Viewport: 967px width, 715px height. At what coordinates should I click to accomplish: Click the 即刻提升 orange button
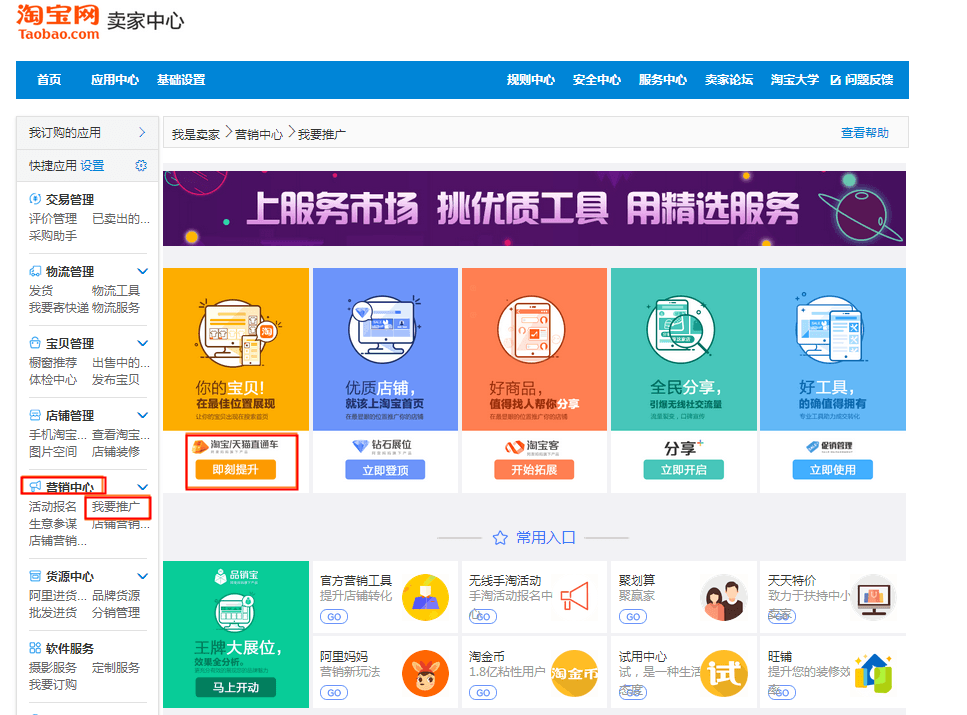[236, 469]
